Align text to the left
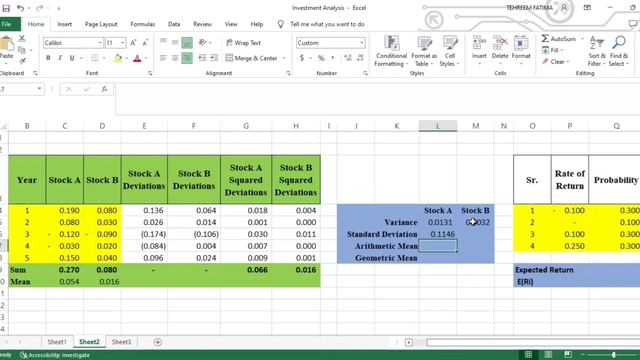 163,58
